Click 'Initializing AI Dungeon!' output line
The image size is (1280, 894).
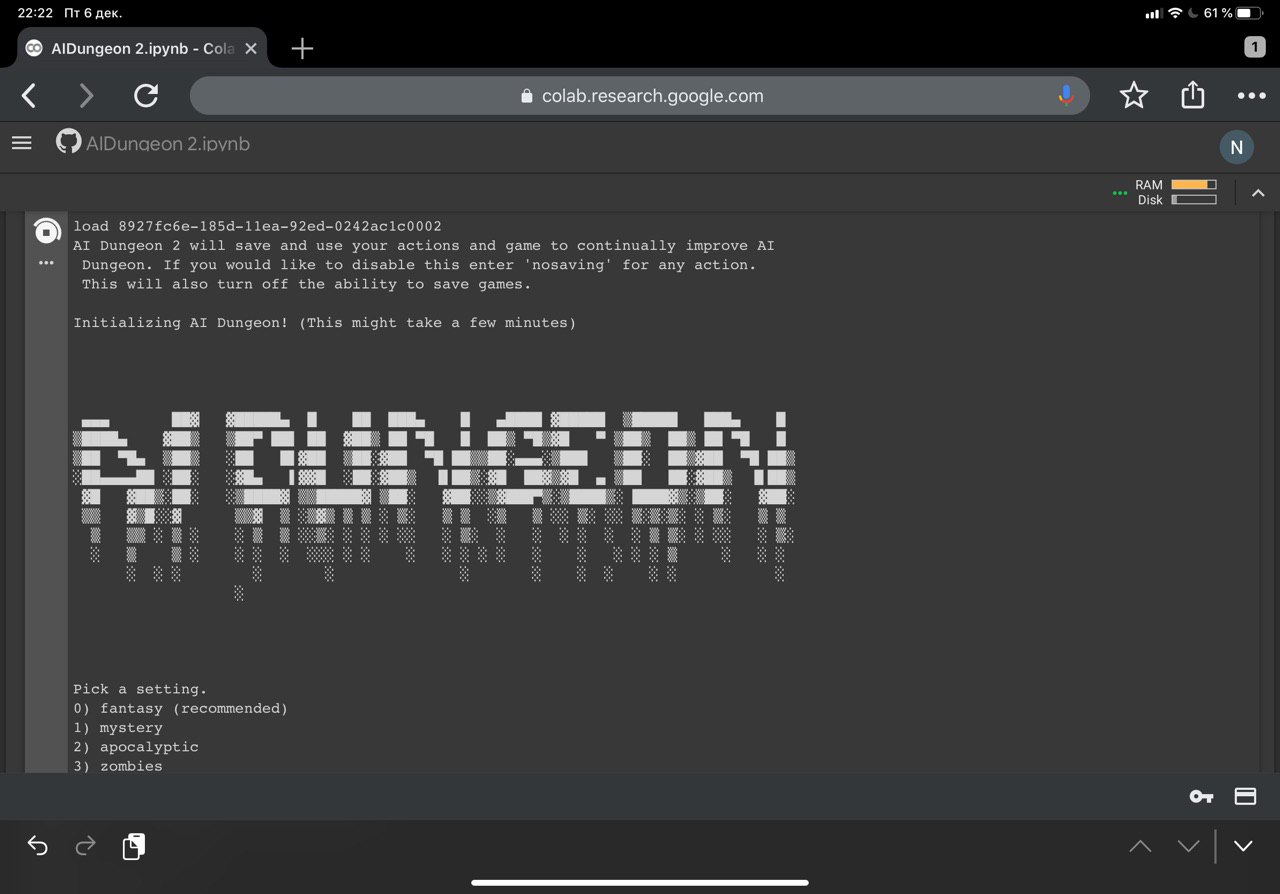pyautogui.click(x=325, y=323)
